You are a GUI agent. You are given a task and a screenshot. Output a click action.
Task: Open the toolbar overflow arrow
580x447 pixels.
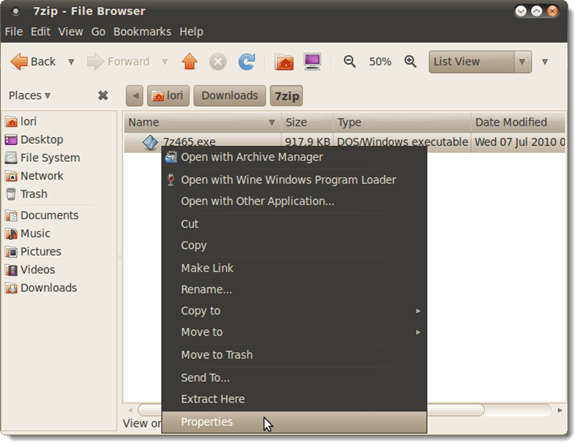click(545, 62)
